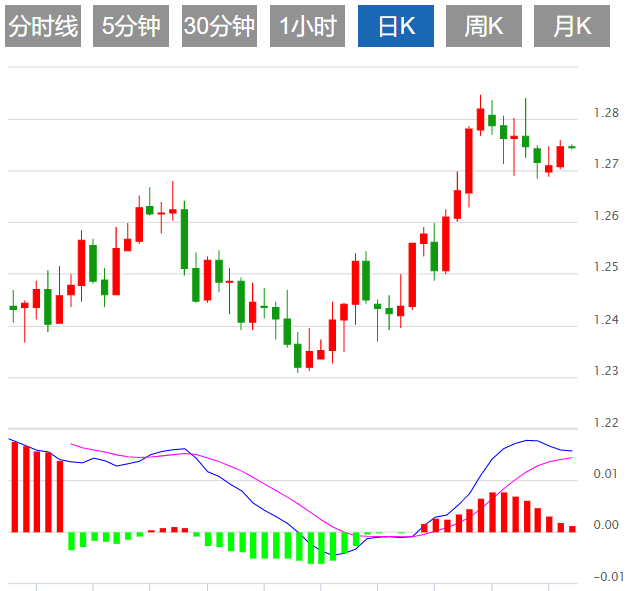Select the 30分钟 interval tab
The image size is (634, 591).
[x=219, y=26]
